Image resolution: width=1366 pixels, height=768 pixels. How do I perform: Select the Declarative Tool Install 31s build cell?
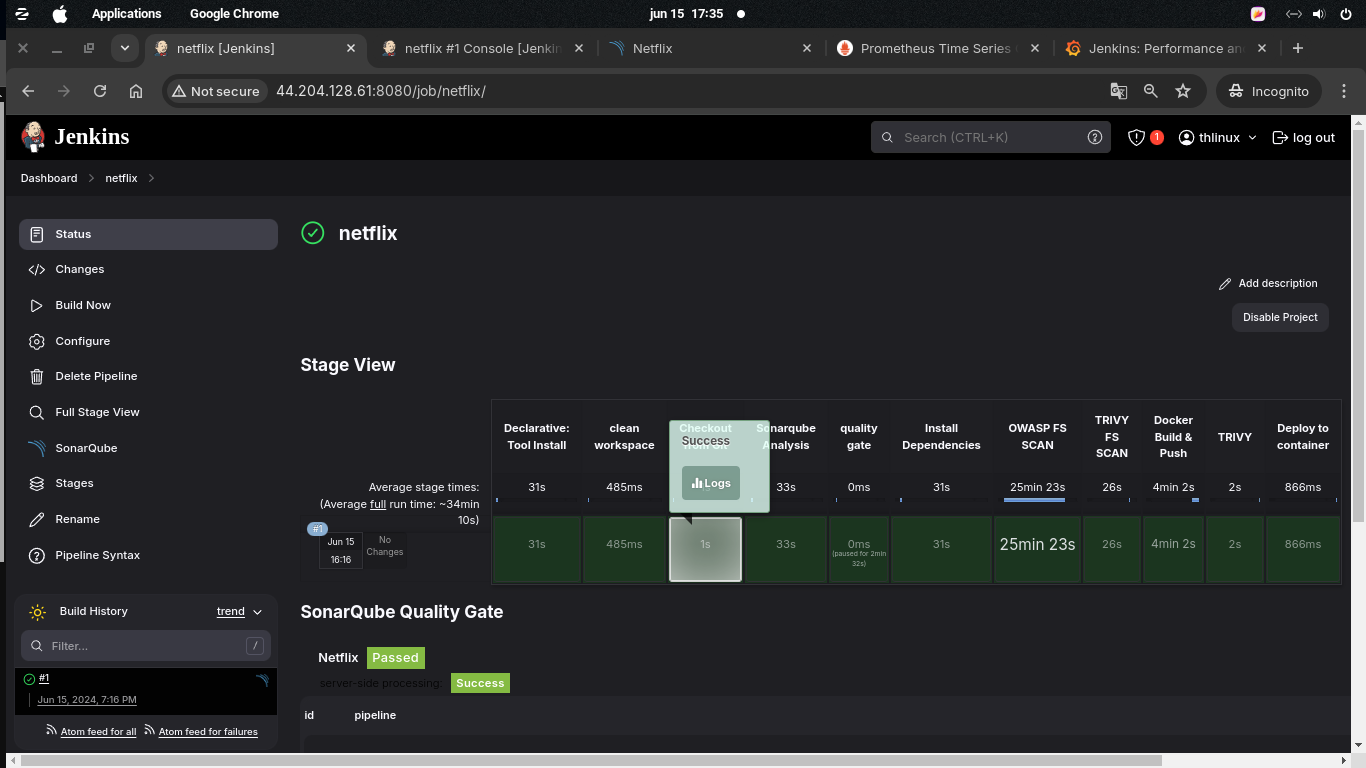pyautogui.click(x=537, y=549)
